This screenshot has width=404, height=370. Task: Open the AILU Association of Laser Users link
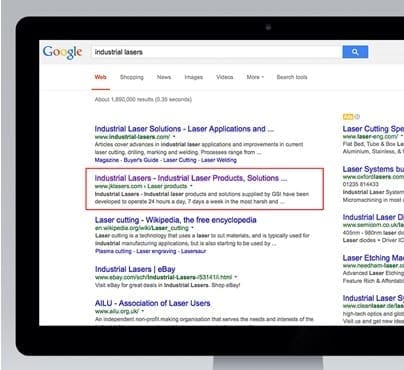pos(153,303)
